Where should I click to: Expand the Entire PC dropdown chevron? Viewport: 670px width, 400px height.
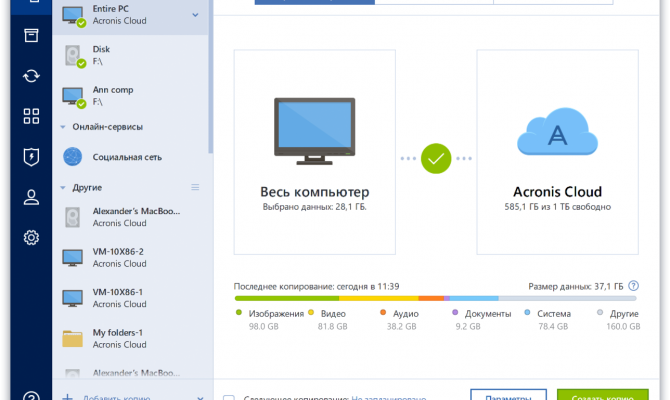click(x=195, y=15)
